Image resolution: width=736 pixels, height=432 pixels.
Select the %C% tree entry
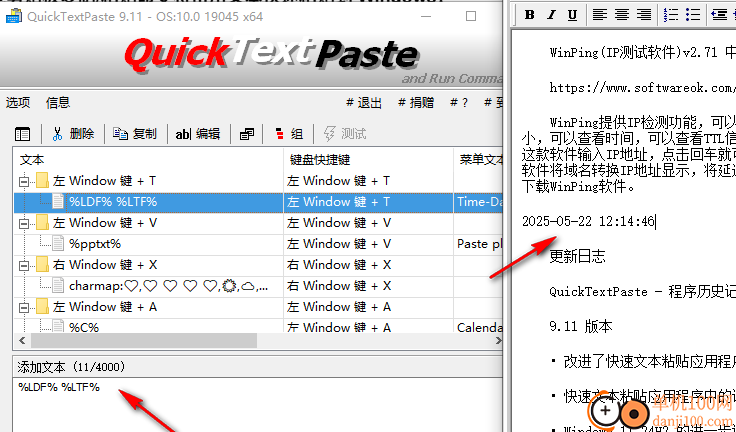(x=84, y=327)
